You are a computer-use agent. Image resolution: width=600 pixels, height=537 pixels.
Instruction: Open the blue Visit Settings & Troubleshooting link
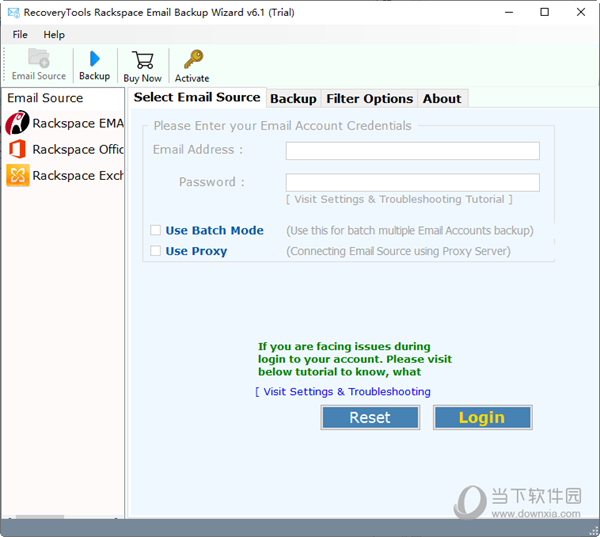pyautogui.click(x=343, y=392)
